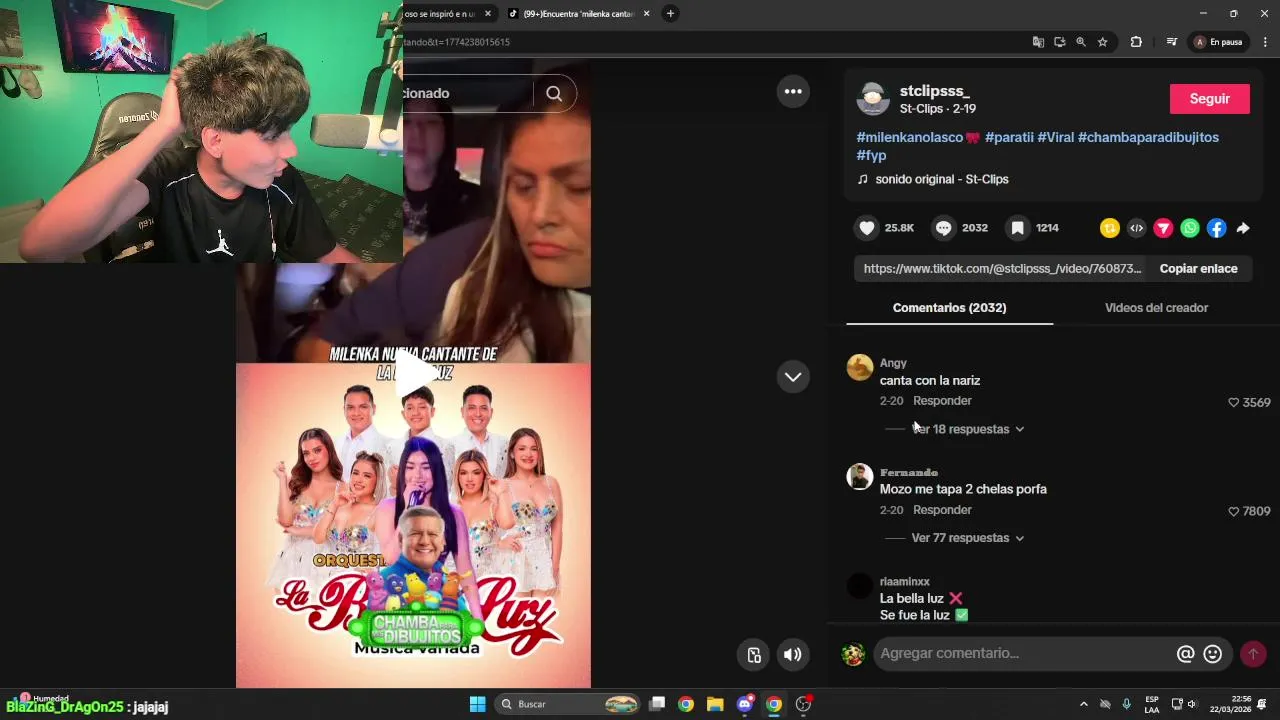Image resolution: width=1280 pixels, height=720 pixels.
Task: Click the Agregar comentario input field
Action: click(1022, 654)
